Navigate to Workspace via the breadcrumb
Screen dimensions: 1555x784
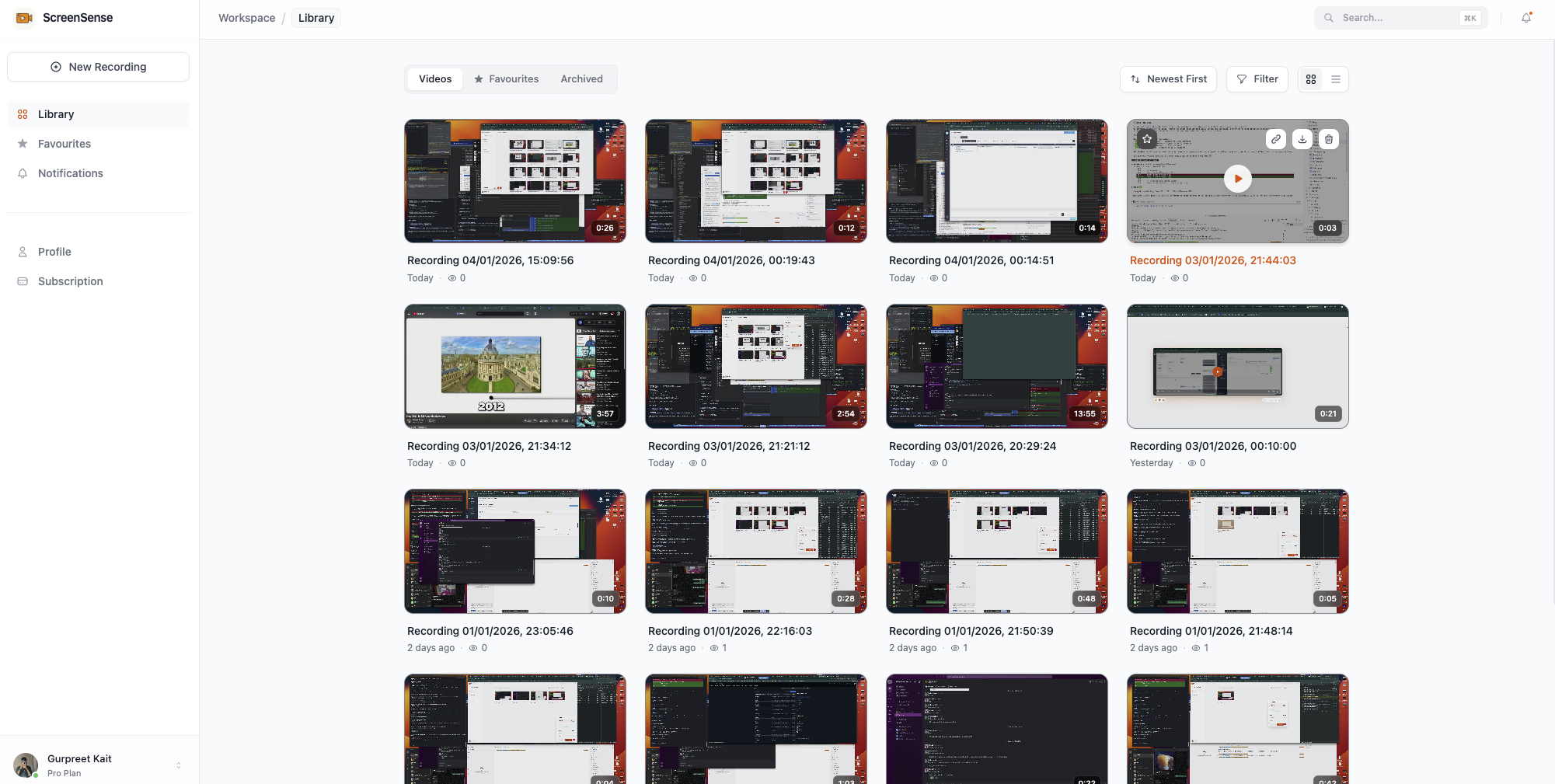246,17
